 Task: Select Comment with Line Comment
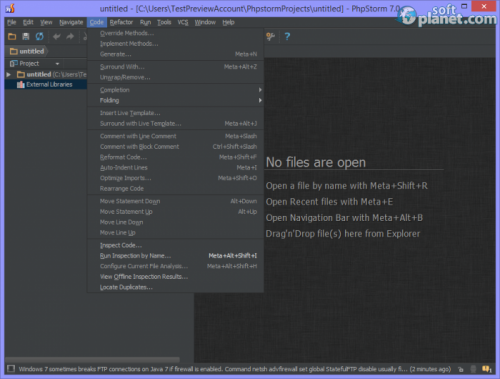[x=176, y=136]
